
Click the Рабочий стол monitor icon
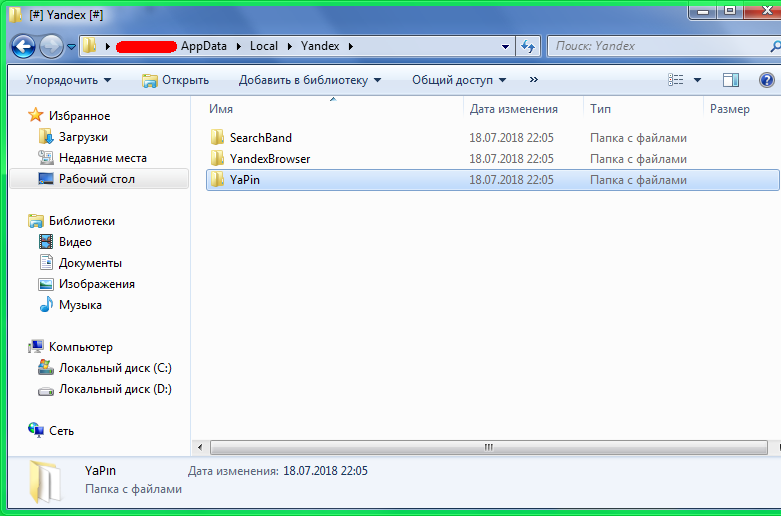pos(46,179)
